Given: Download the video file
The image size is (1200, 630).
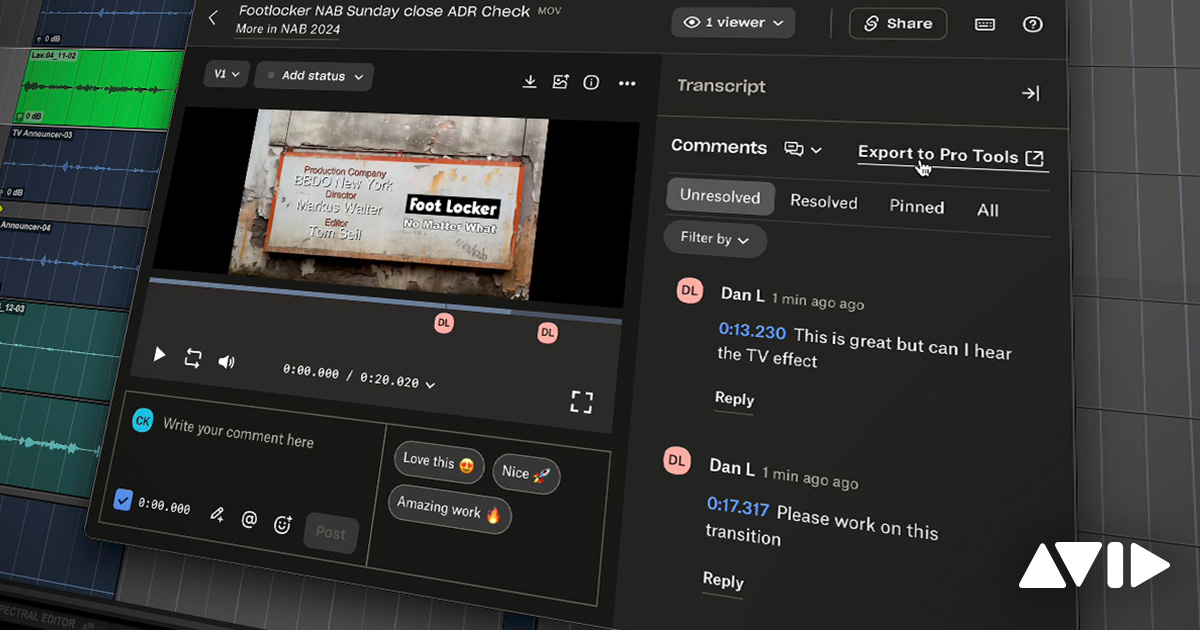Looking at the screenshot, I should click(x=530, y=81).
